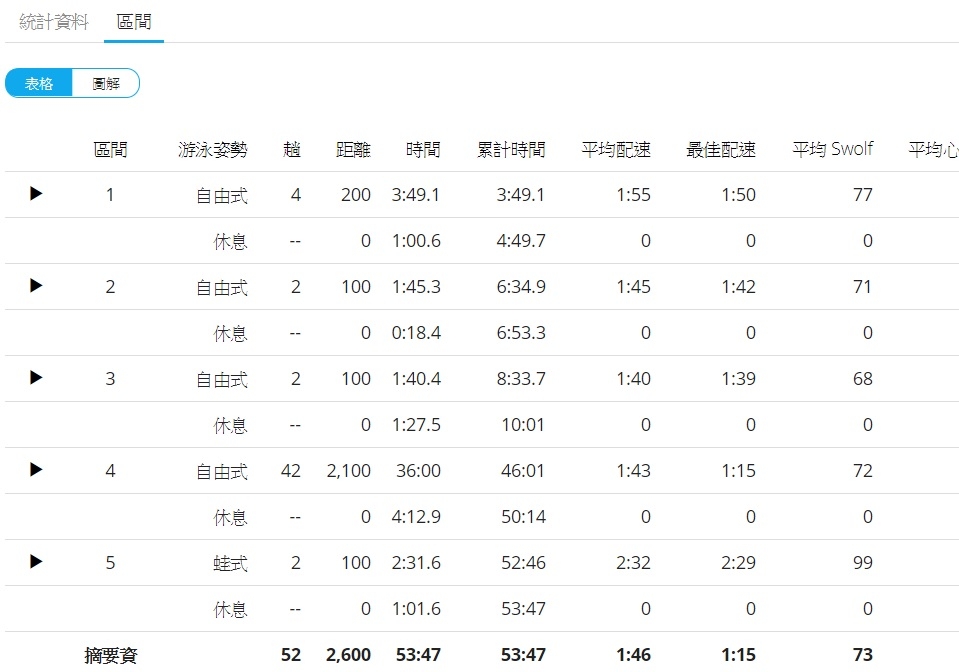Viewport: 959px width, 672px height.
Task: Select time value 1:45.3
Action: (416, 287)
